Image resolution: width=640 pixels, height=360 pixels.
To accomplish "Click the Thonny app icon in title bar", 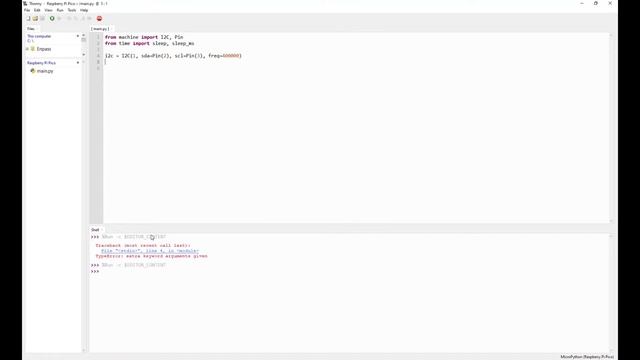I will pos(25,3).
